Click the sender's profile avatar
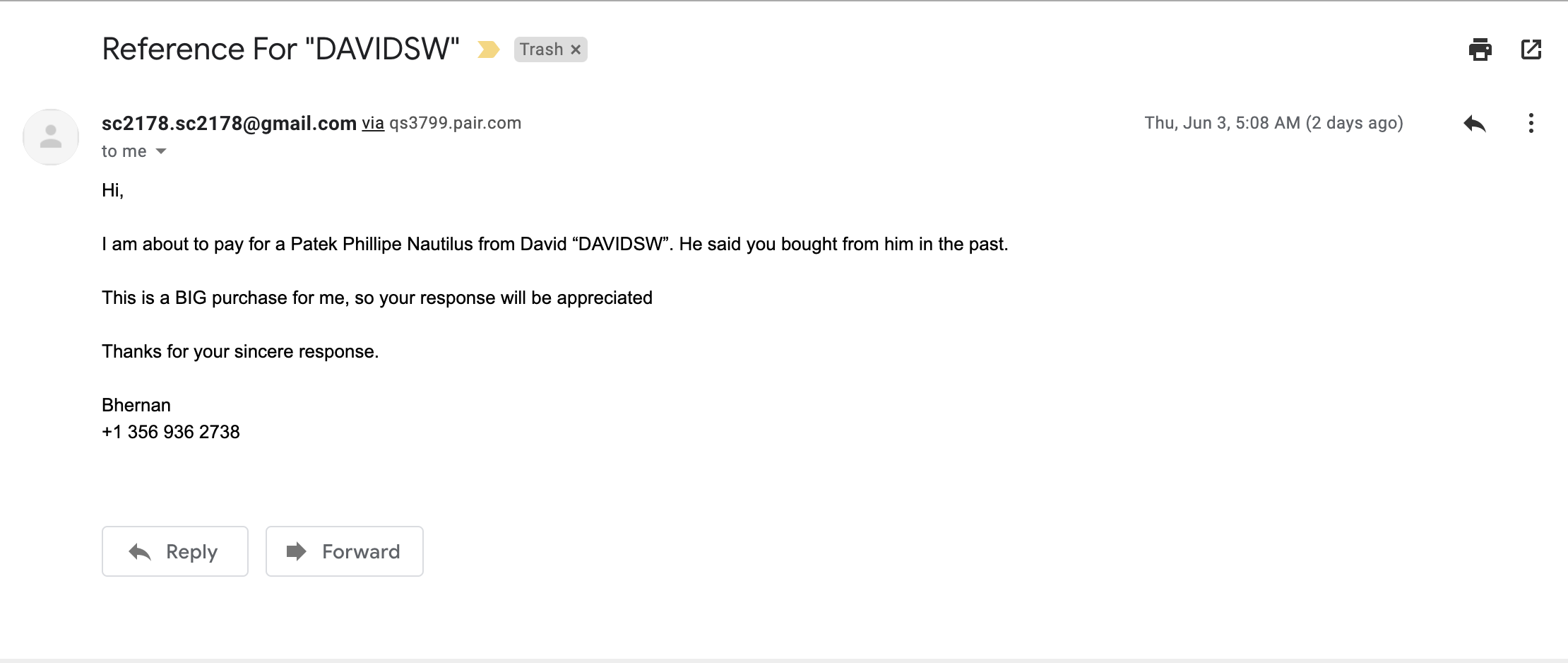The width and height of the screenshot is (1568, 663). (51, 136)
